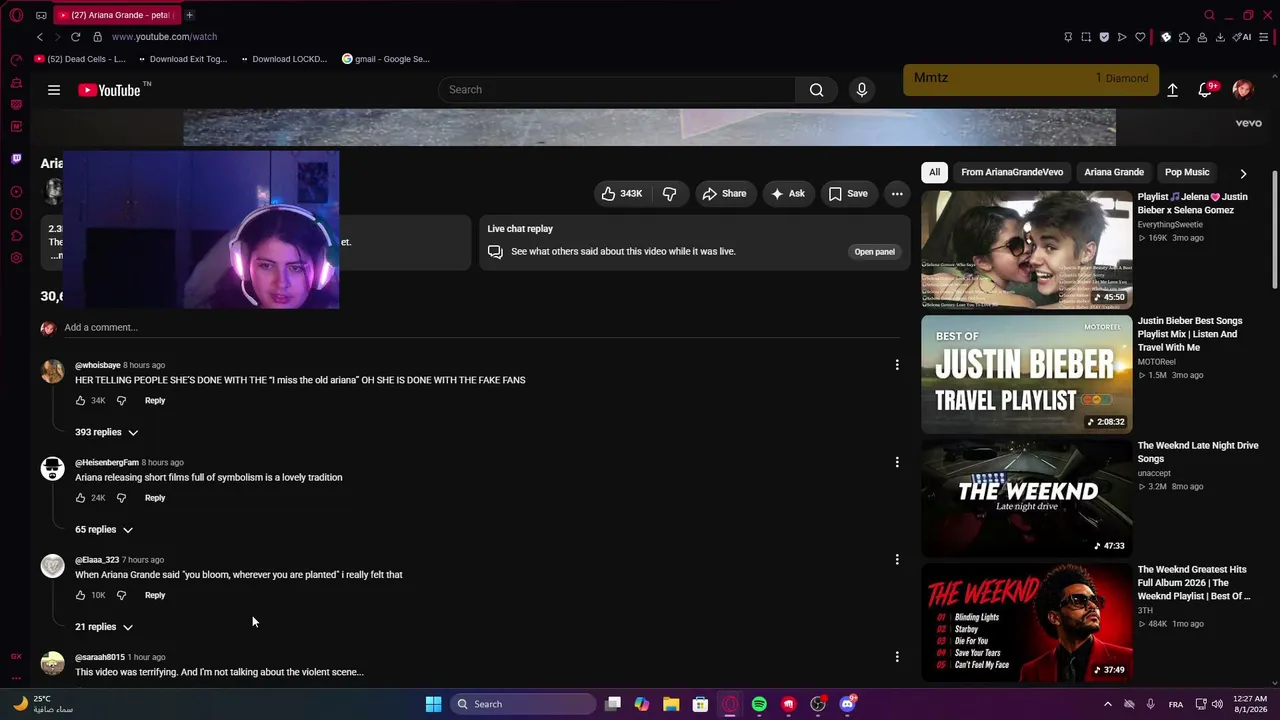
Task: Open the Twitch sidebar panel
Action: (16, 159)
